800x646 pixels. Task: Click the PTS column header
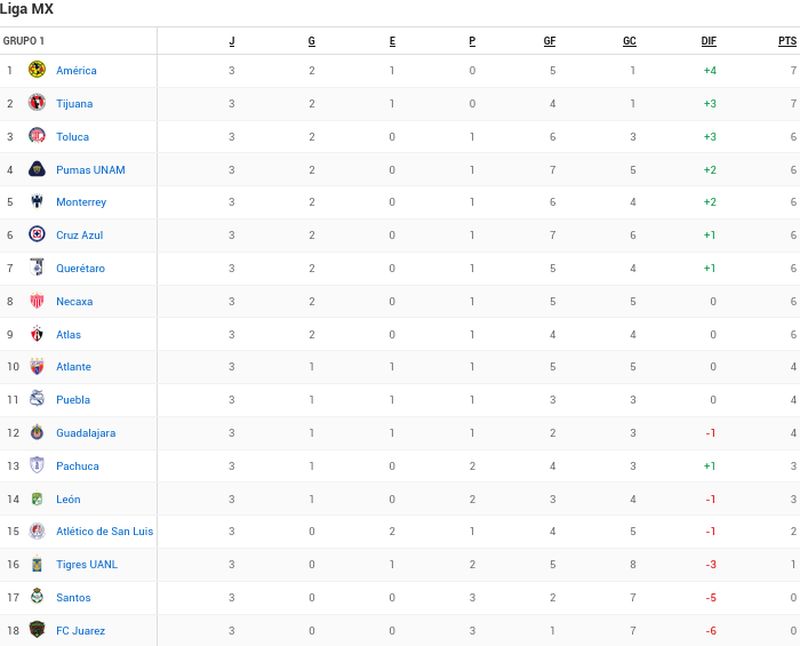(787, 41)
